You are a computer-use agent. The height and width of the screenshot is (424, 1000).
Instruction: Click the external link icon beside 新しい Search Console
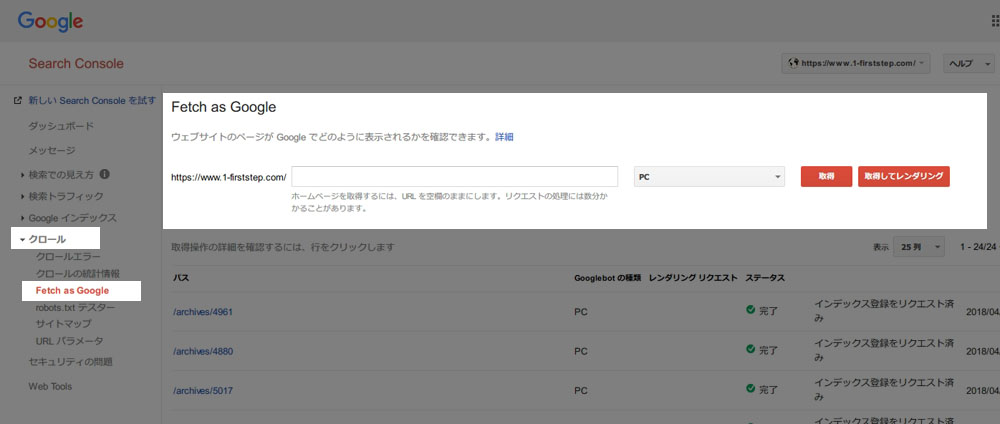[x=18, y=101]
